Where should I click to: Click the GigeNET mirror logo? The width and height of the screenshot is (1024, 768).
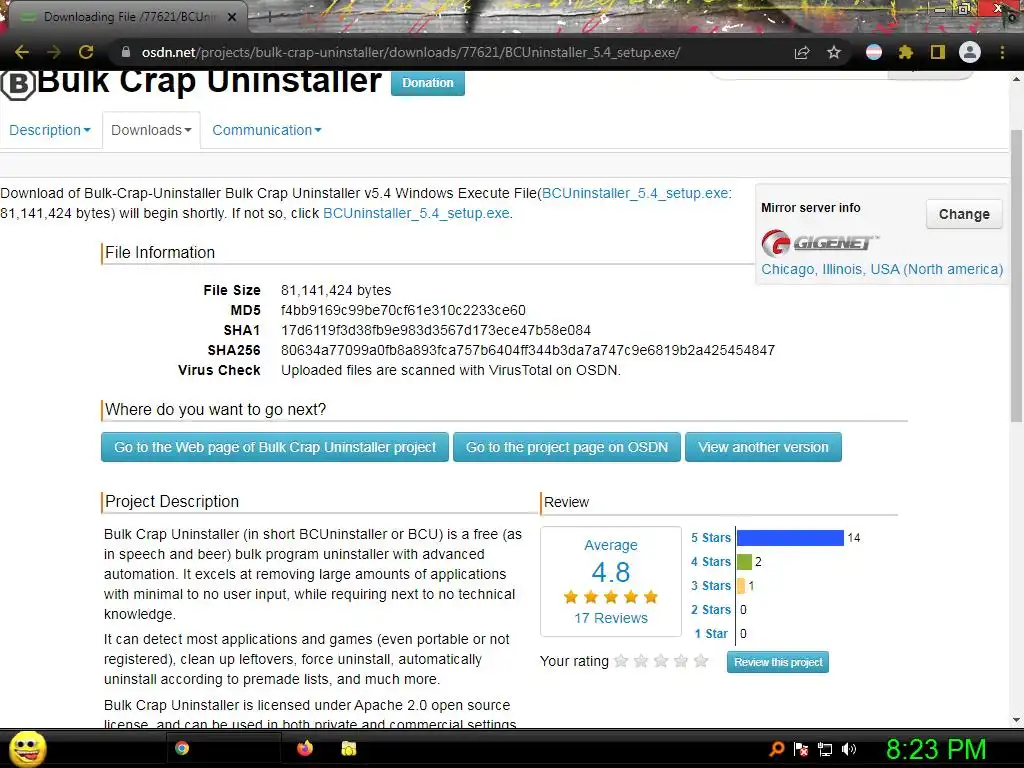(x=820, y=244)
